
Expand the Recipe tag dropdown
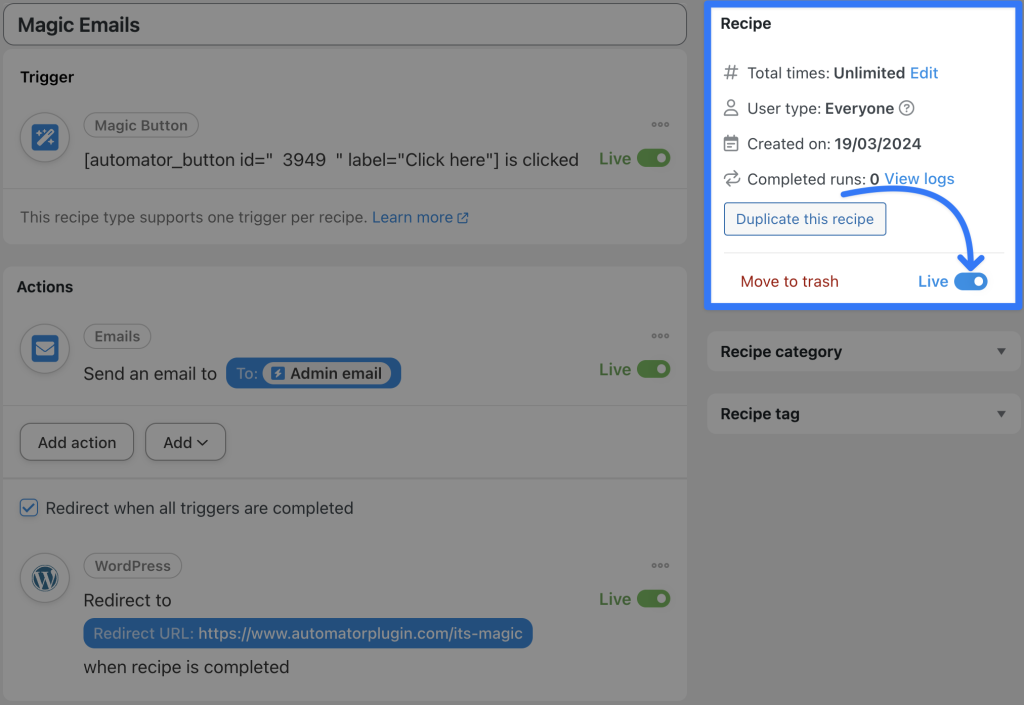click(x=999, y=413)
